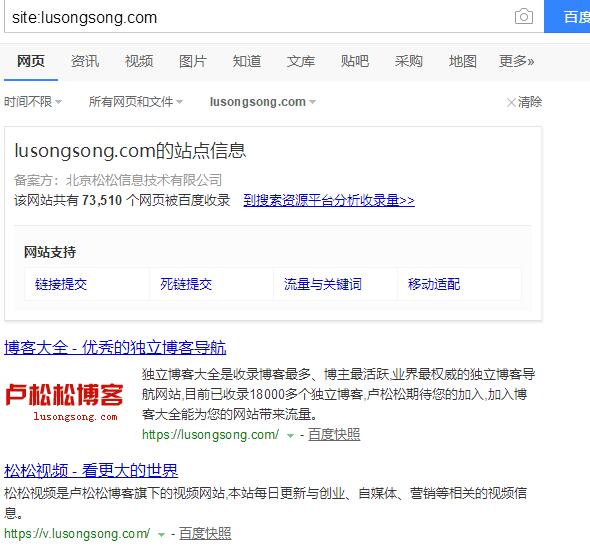Click the 链接提交 link
590x560 pixels.
pyautogui.click(x=61, y=284)
